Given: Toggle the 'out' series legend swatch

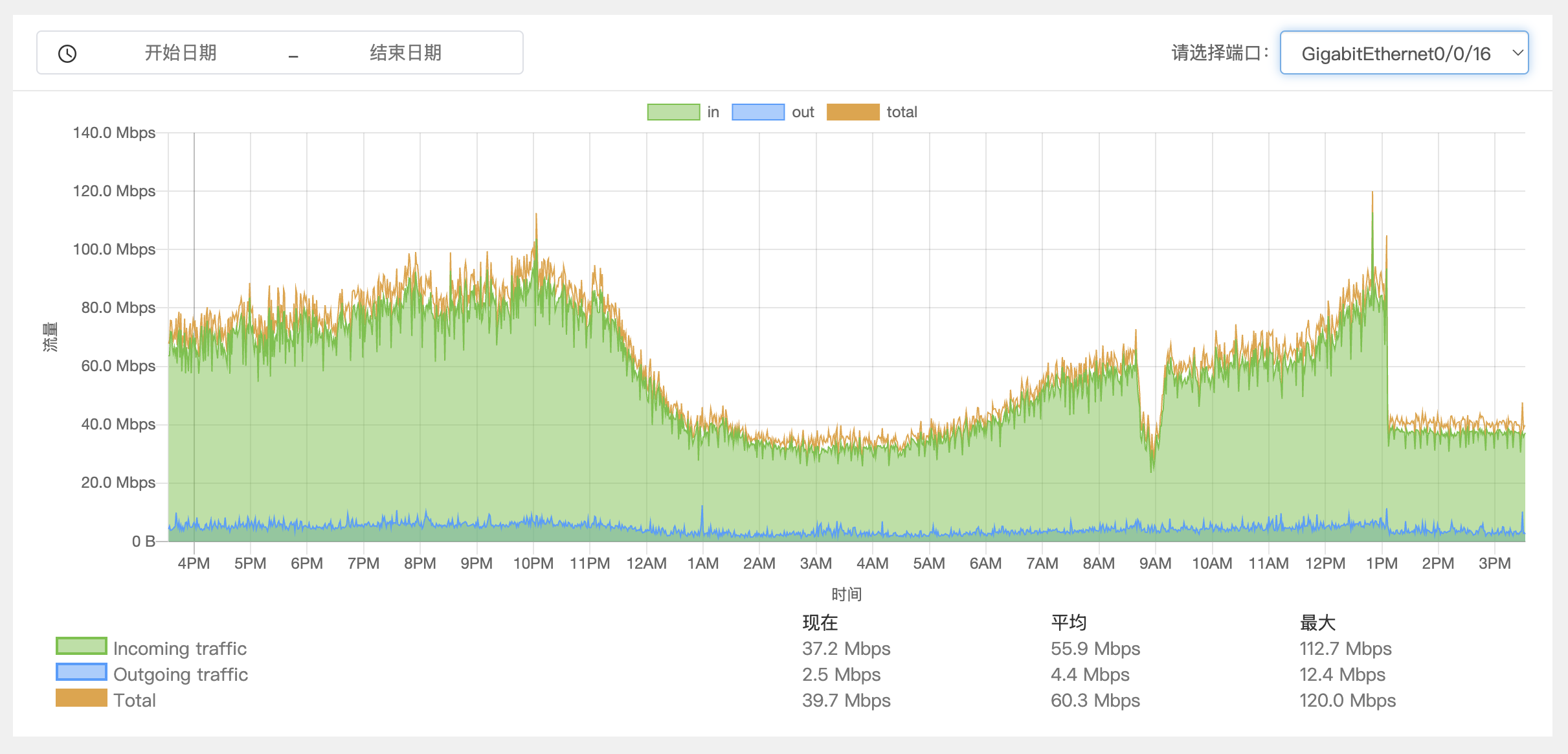Looking at the screenshot, I should [758, 112].
